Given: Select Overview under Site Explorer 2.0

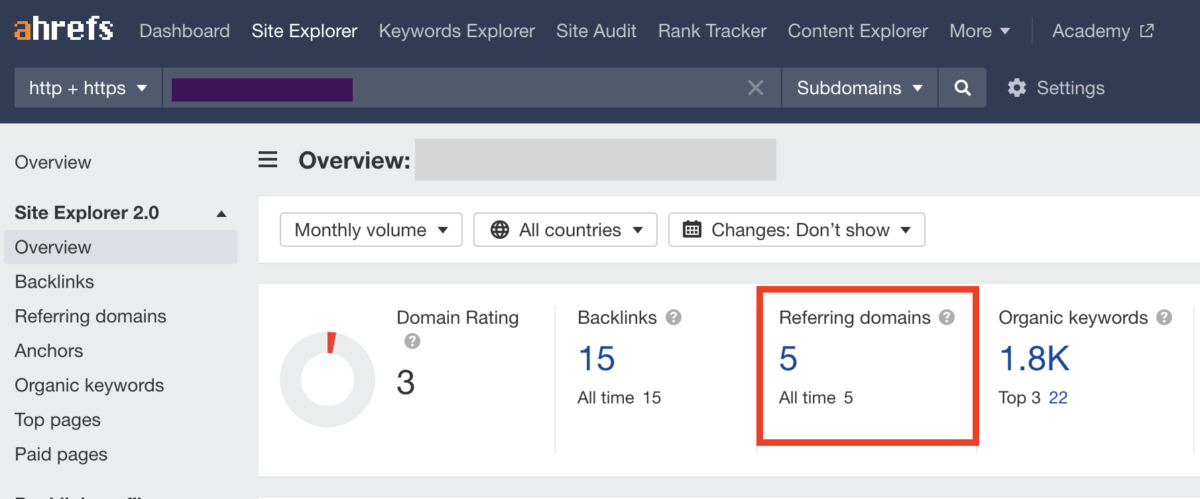Looking at the screenshot, I should pyautogui.click(x=120, y=247).
